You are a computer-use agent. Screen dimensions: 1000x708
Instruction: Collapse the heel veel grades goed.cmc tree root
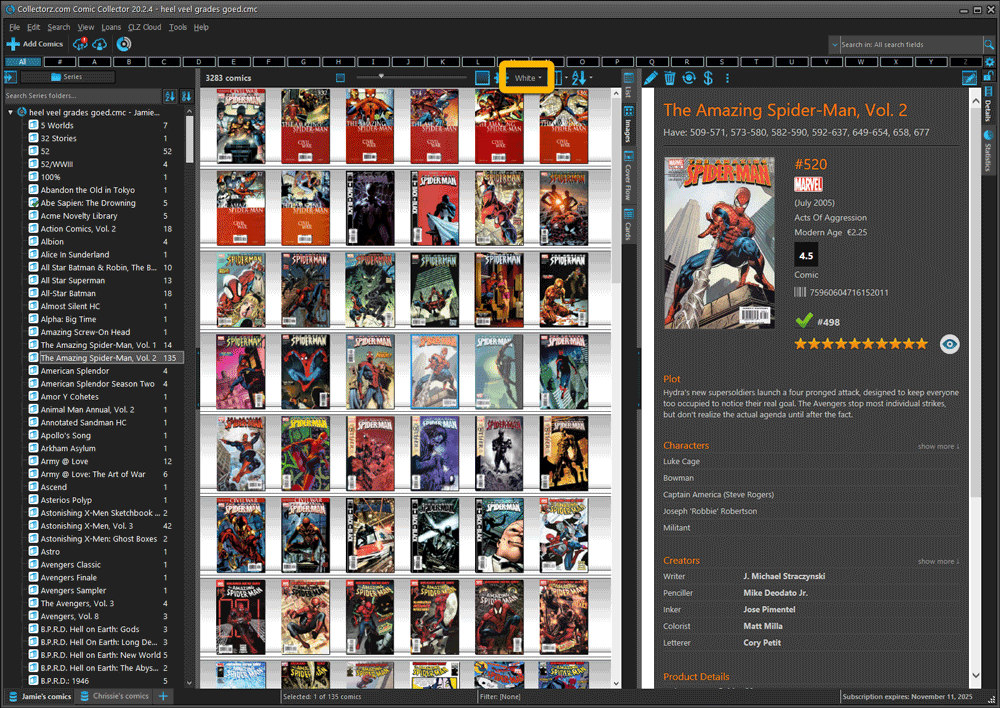[x=11, y=112]
